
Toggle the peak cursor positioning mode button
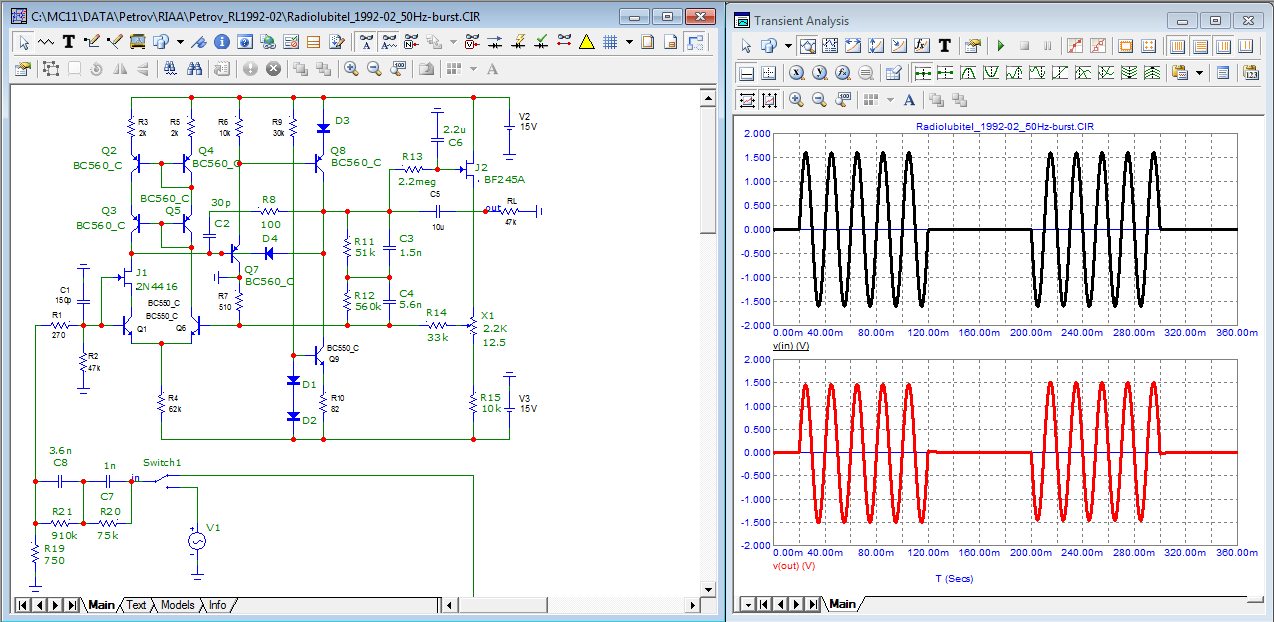coord(968,73)
